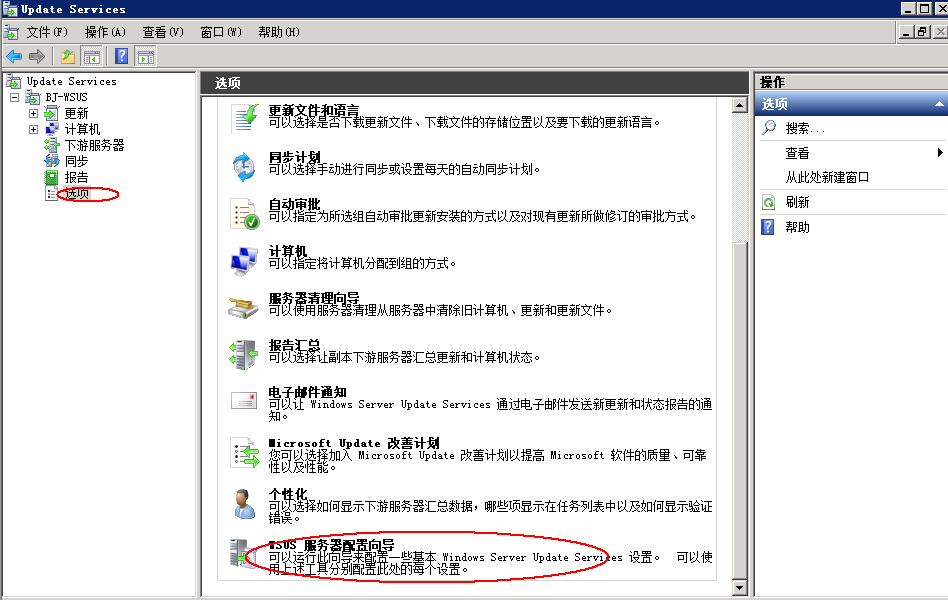Toggle the console tree pane toolbar icon
This screenshot has width=948, height=600.
point(92,57)
